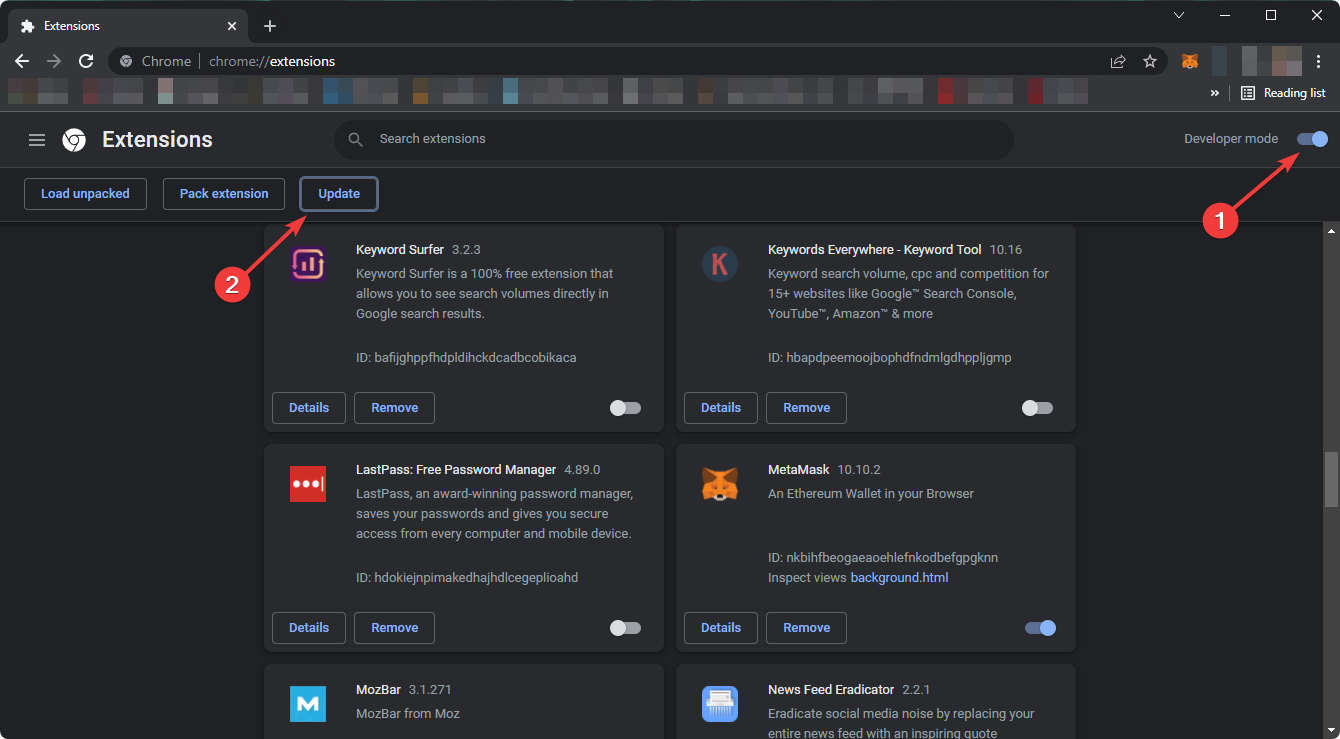Bookmark this page with the star icon

(1150, 61)
